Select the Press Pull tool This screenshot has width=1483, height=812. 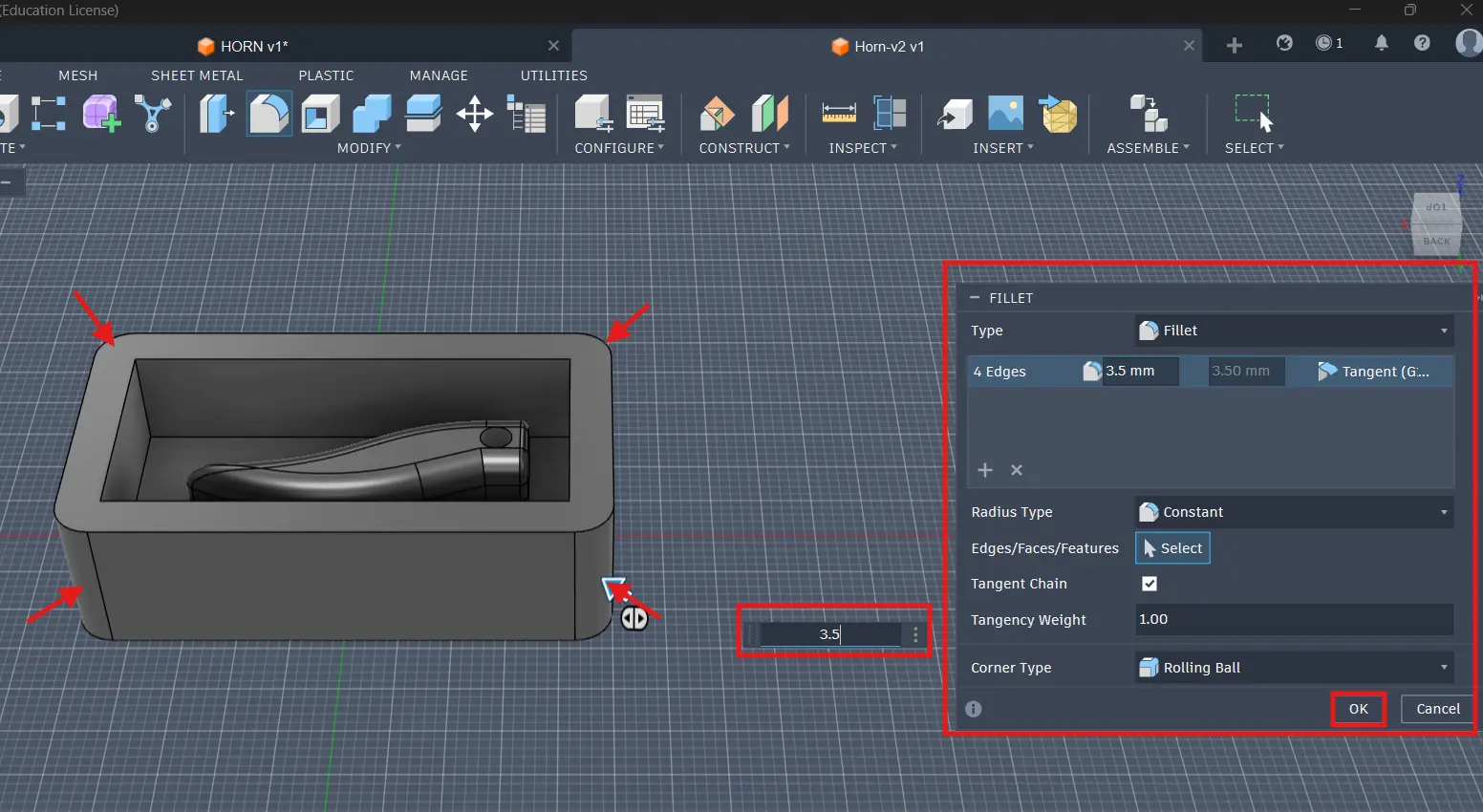pos(217,114)
